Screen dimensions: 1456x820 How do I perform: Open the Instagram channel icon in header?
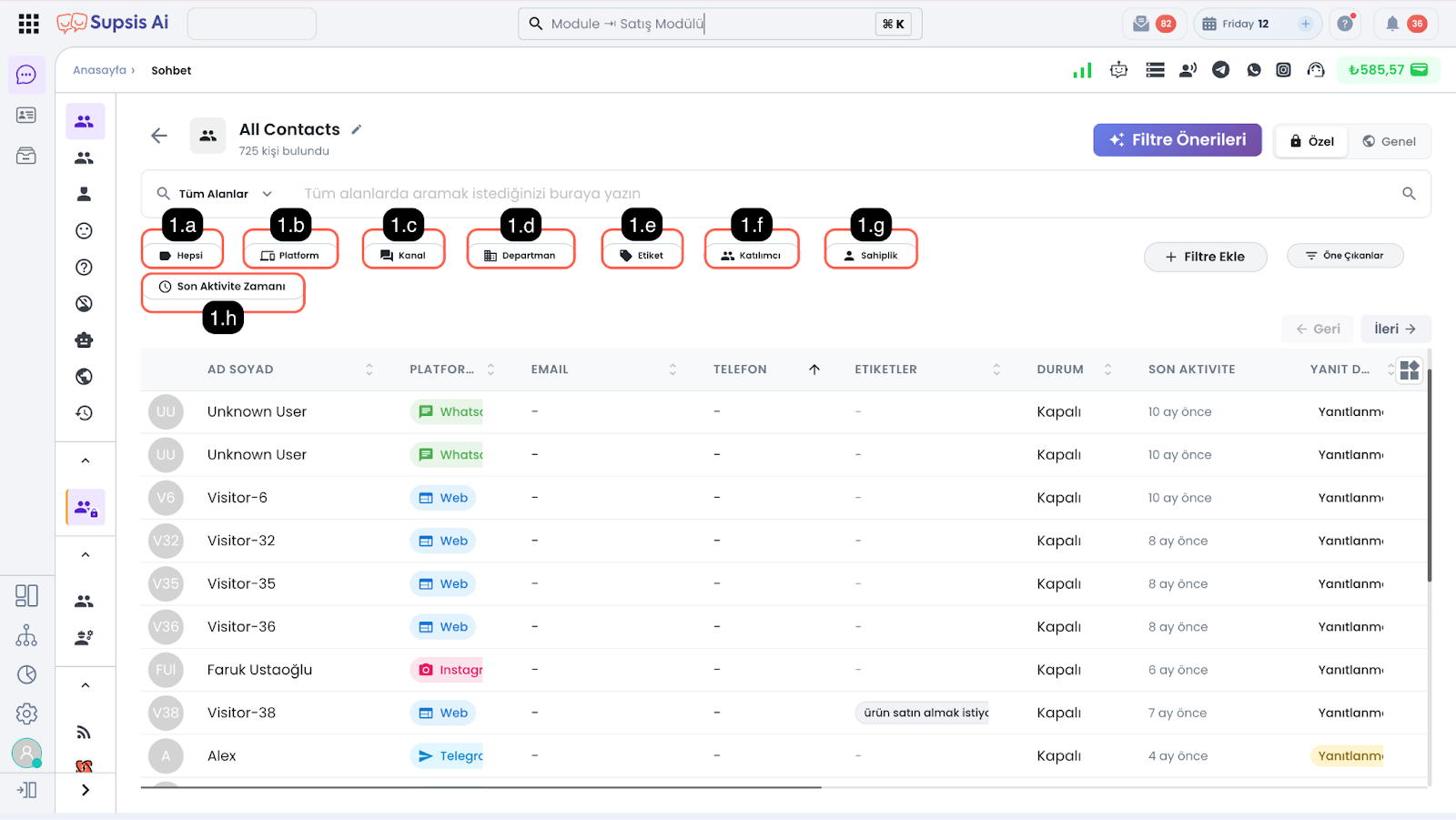pyautogui.click(x=1283, y=70)
